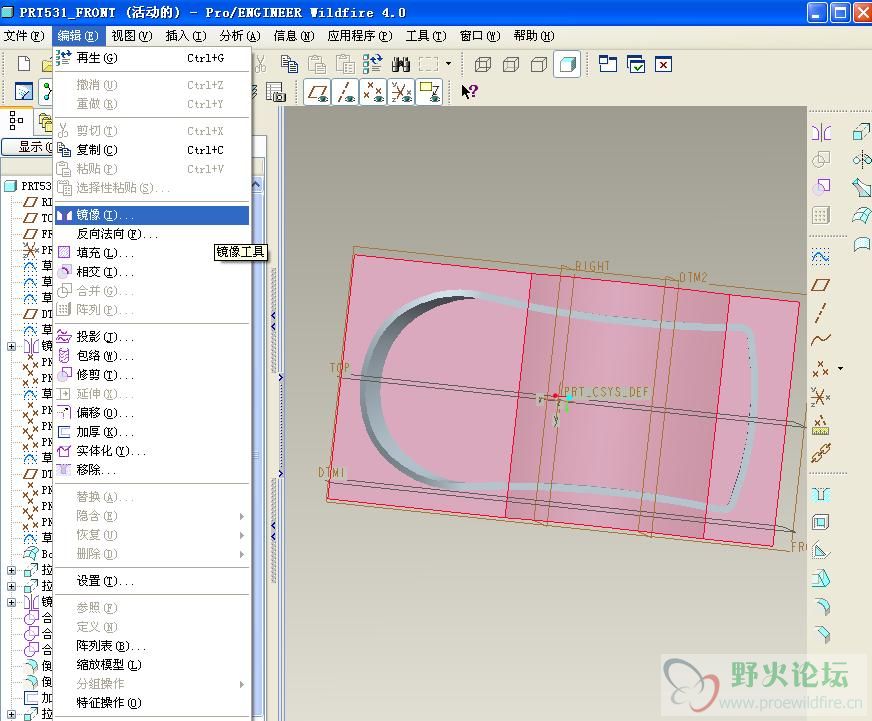Image resolution: width=872 pixels, height=721 pixels.
Task: Open the find tool with binoculars icon
Action: point(400,64)
